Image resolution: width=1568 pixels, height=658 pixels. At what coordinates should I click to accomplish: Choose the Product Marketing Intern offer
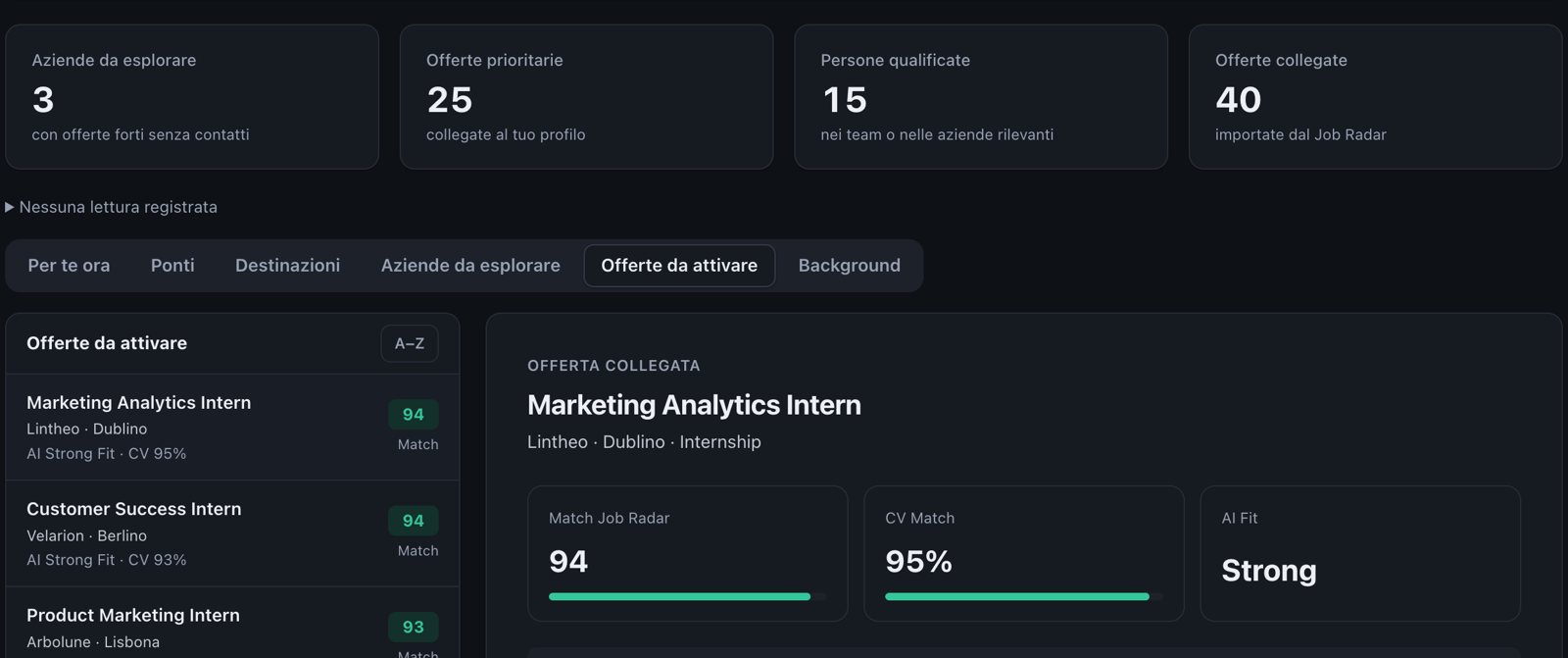pos(232,623)
